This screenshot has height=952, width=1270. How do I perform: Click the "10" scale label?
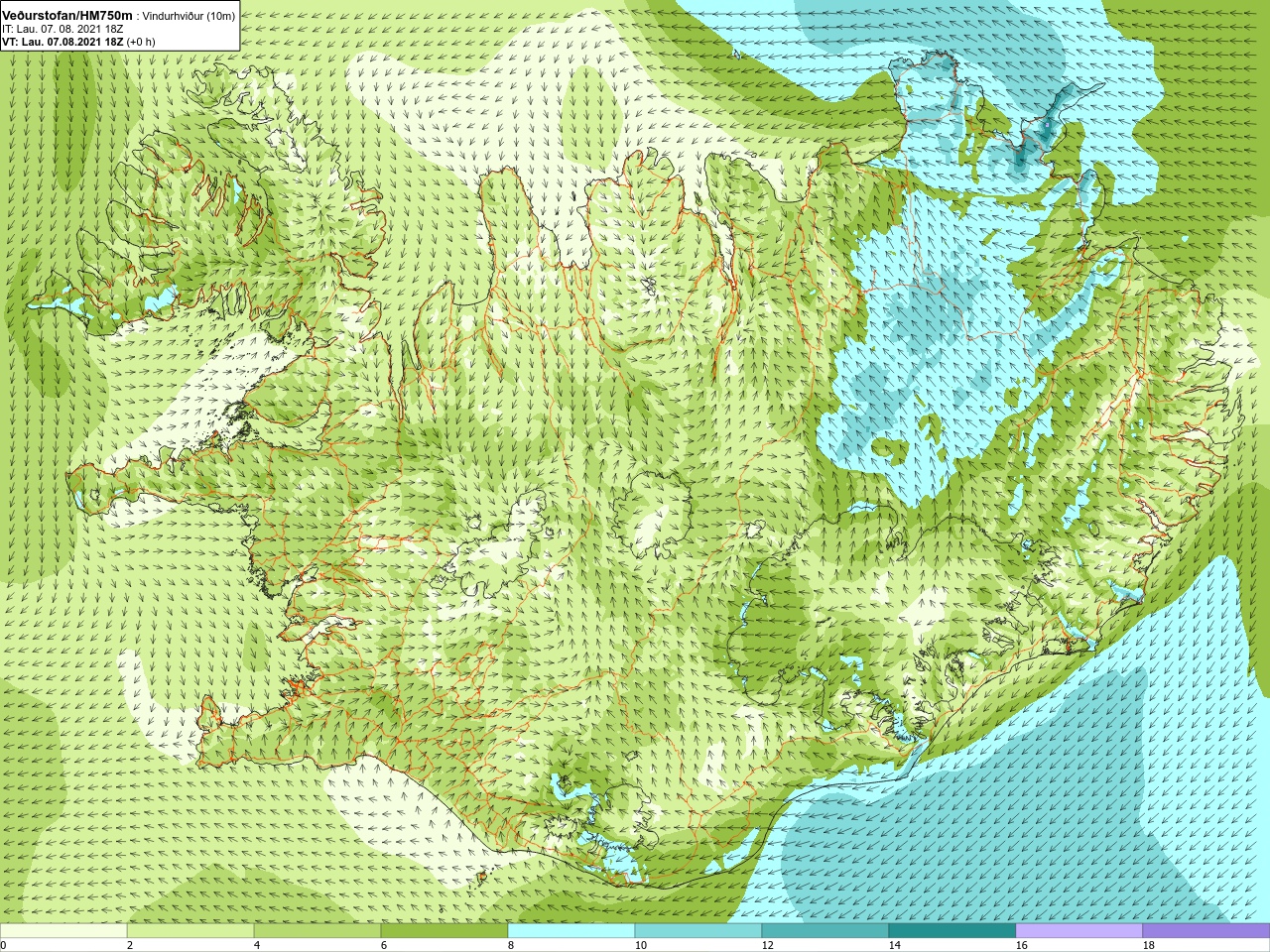coord(641,946)
